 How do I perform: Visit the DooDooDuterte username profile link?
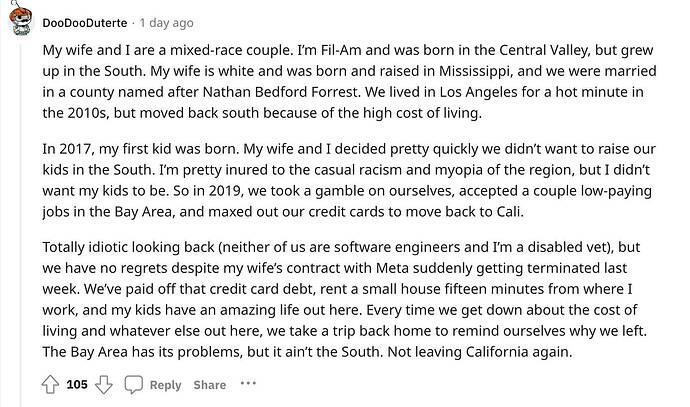click(x=85, y=23)
